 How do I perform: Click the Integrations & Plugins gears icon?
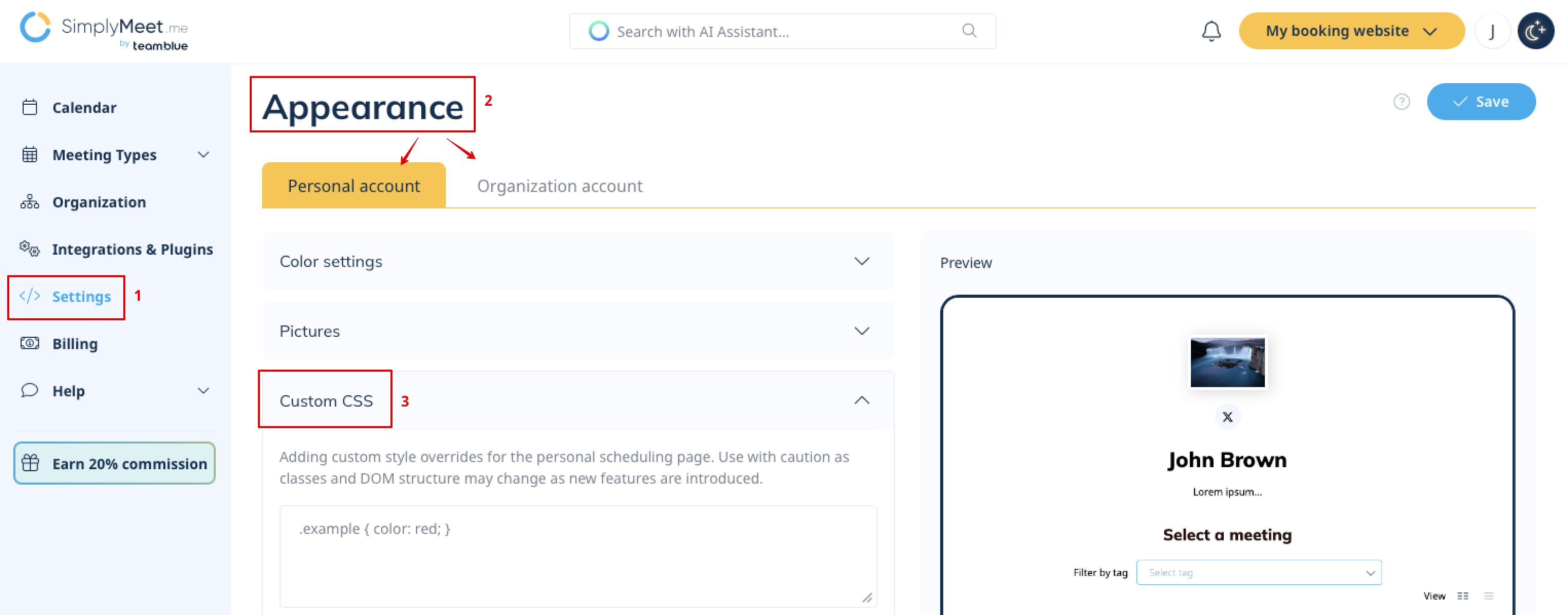(x=30, y=249)
